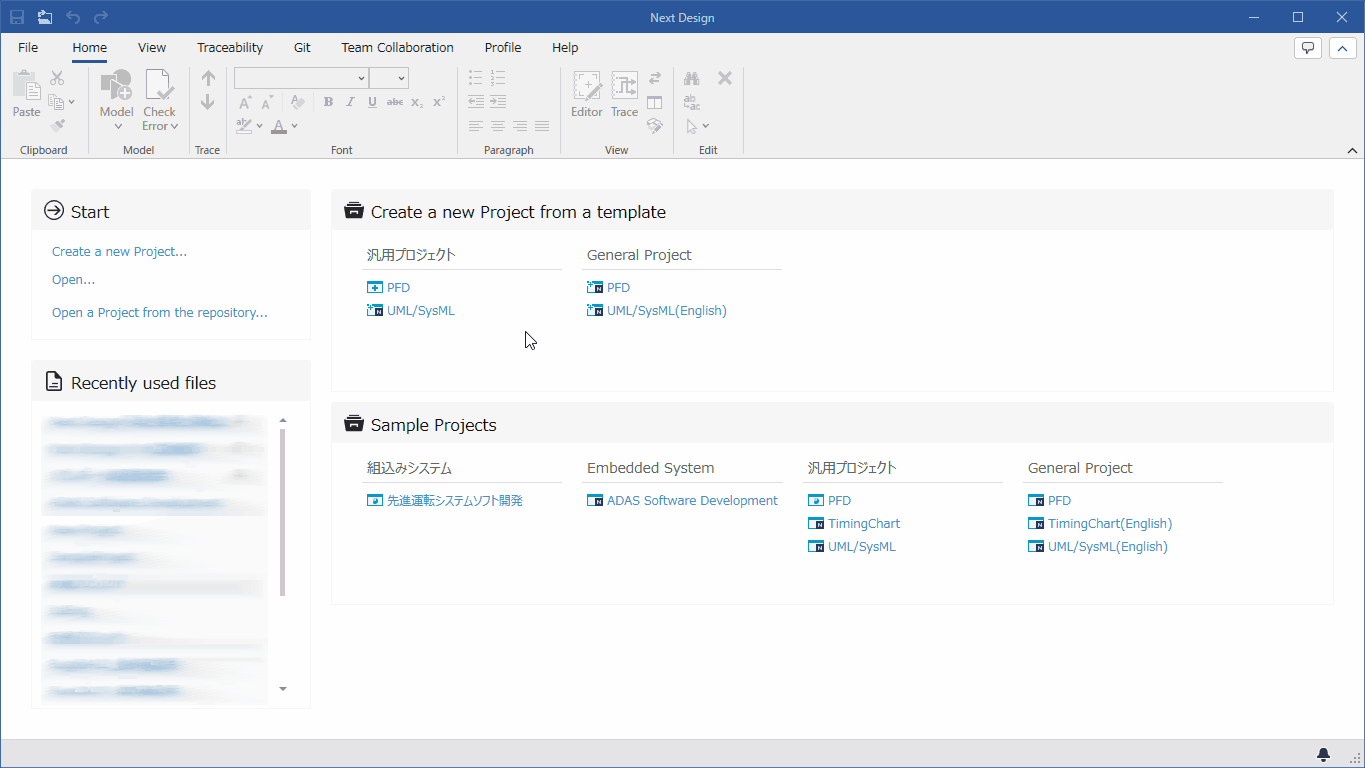Click the Increase indent icon
The image size is (1365, 768).
(498, 102)
